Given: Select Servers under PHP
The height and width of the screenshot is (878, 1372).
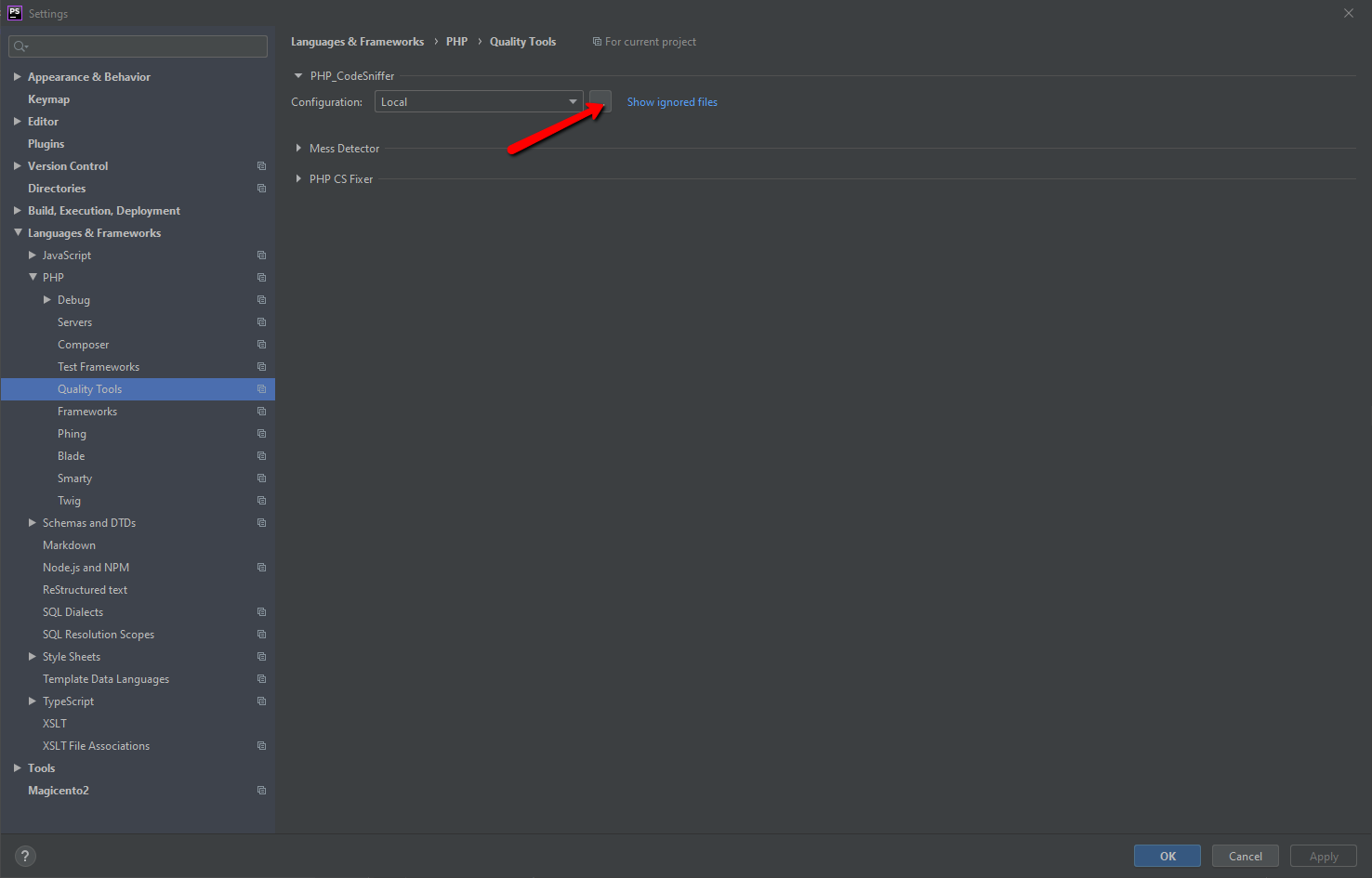Looking at the screenshot, I should (74, 322).
